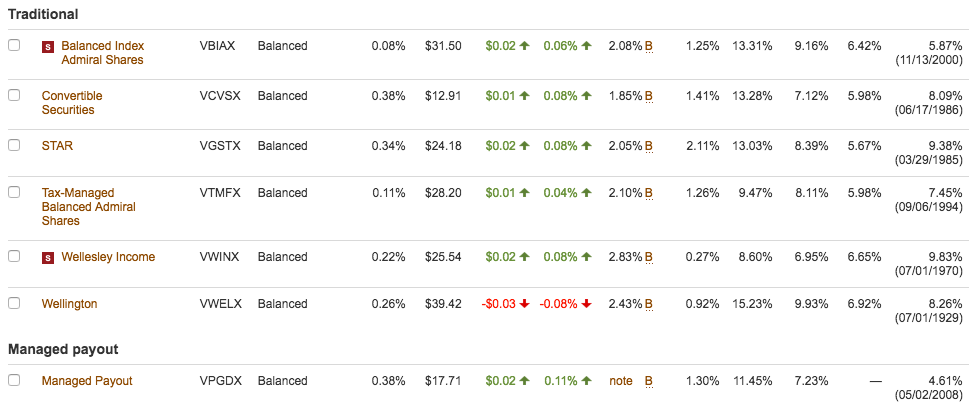Click the B footnote in Managed Payout row
Image resolution: width=971 pixels, height=412 pixels.
pos(648,381)
